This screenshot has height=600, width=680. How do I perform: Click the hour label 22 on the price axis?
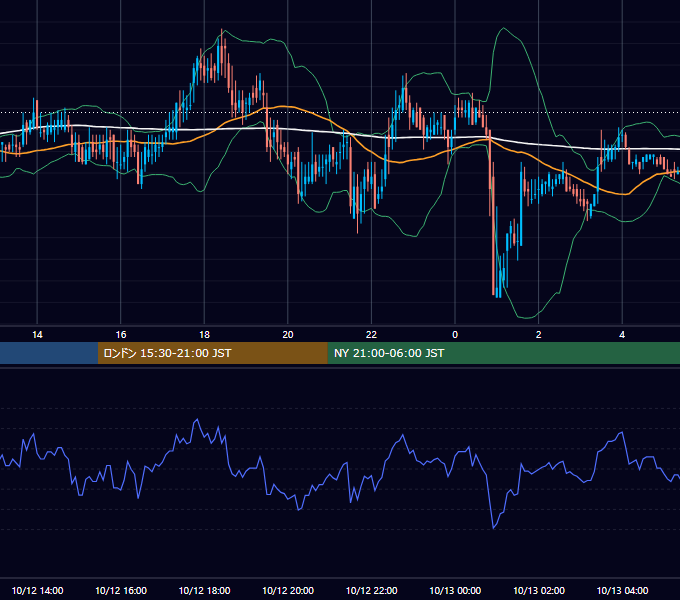coord(371,335)
